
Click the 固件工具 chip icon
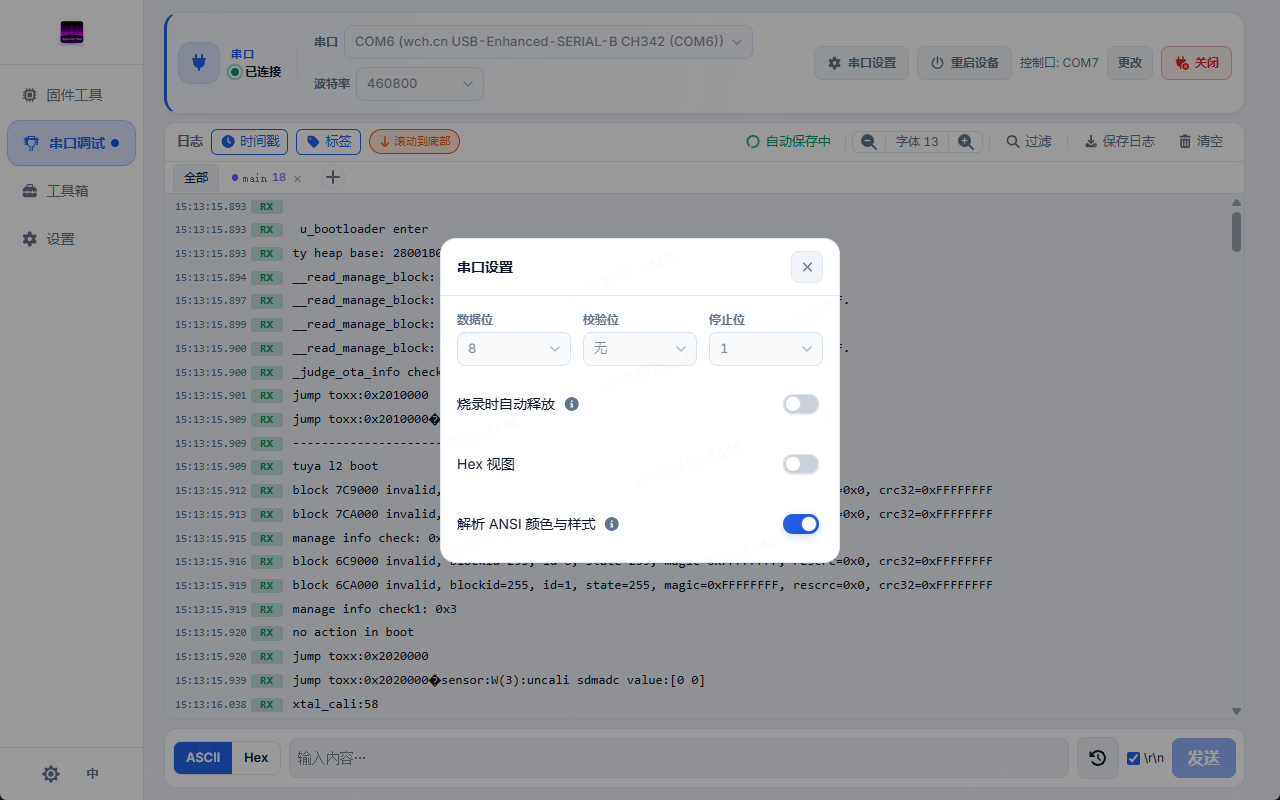click(x=30, y=95)
